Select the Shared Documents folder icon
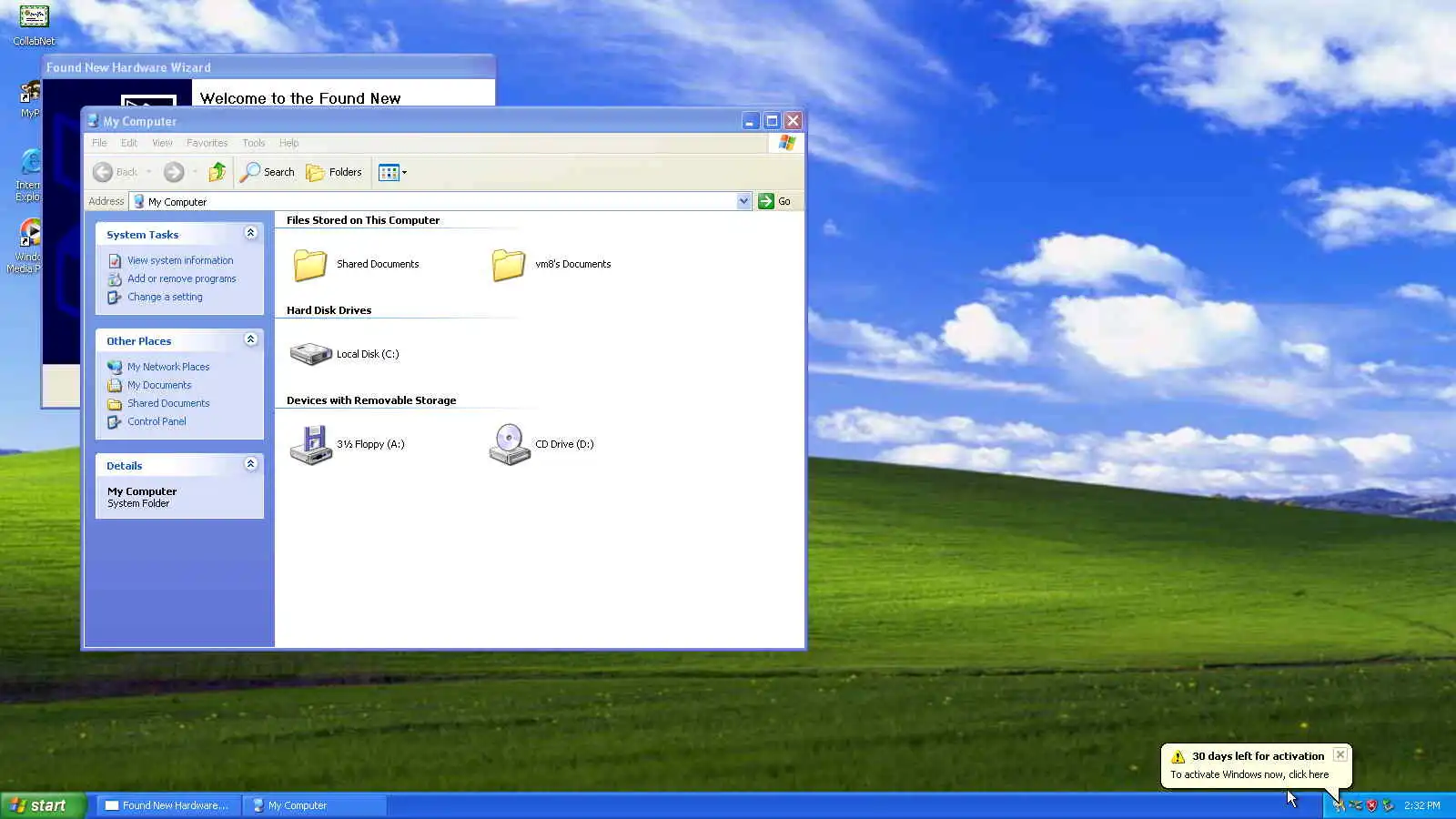Viewport: 1456px width, 819px height. [x=310, y=264]
